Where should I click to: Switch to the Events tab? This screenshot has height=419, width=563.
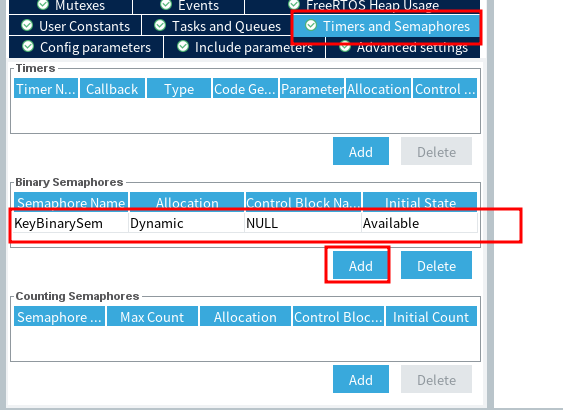189,6
